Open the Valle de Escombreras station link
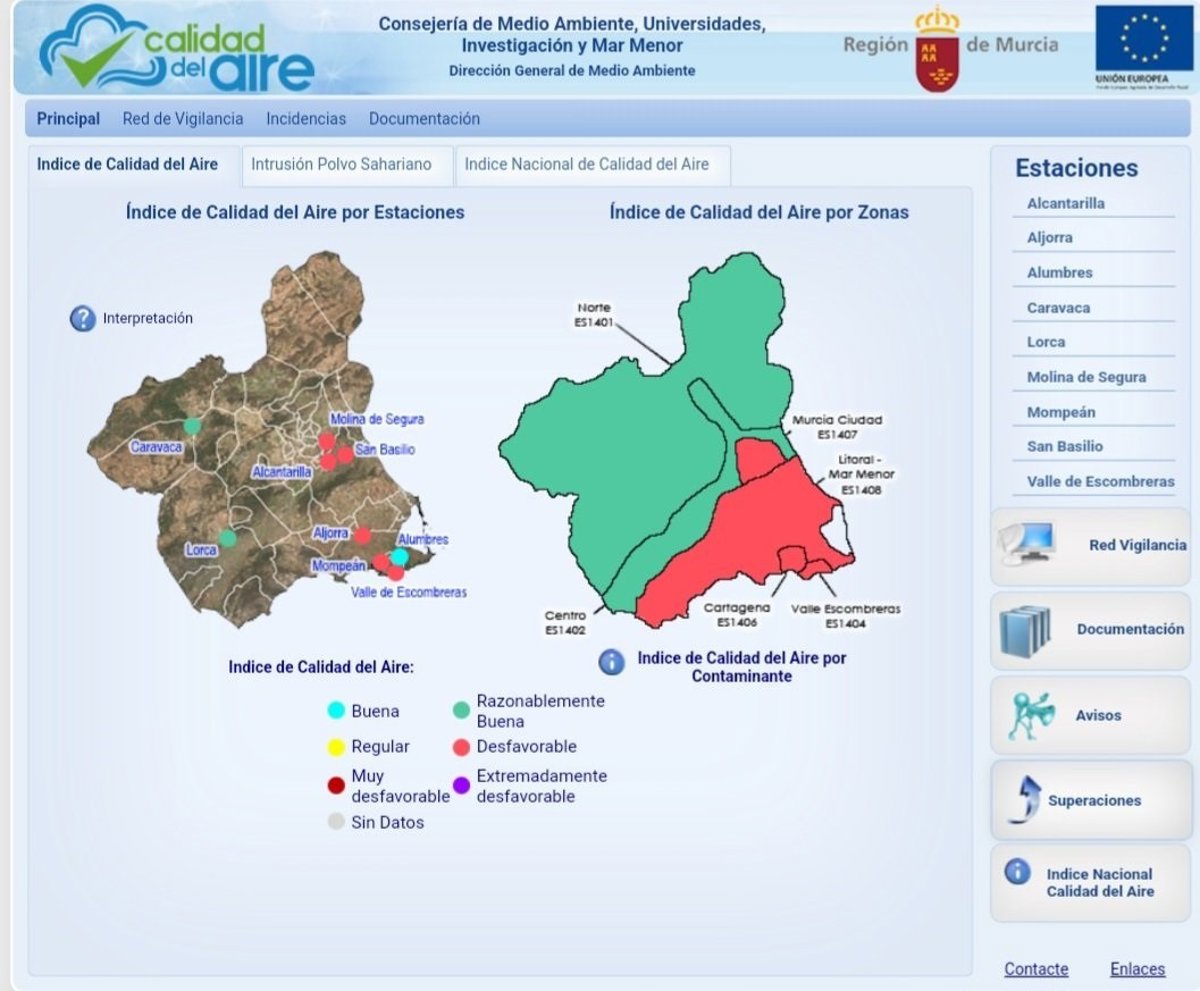This screenshot has width=1200, height=991. point(1100,481)
